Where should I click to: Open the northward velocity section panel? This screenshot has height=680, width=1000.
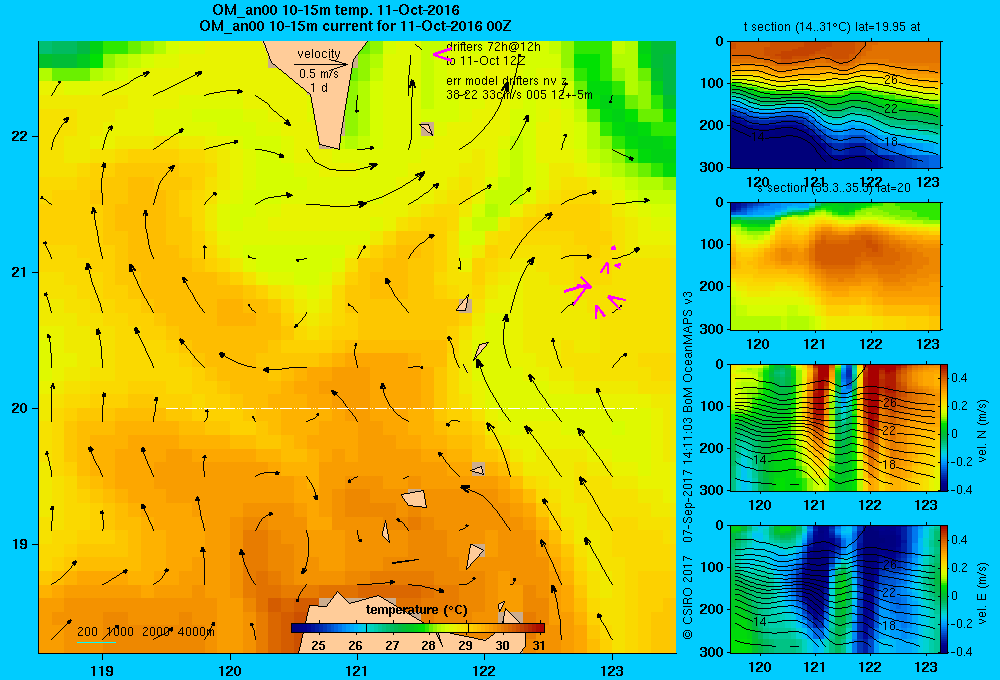coord(834,427)
